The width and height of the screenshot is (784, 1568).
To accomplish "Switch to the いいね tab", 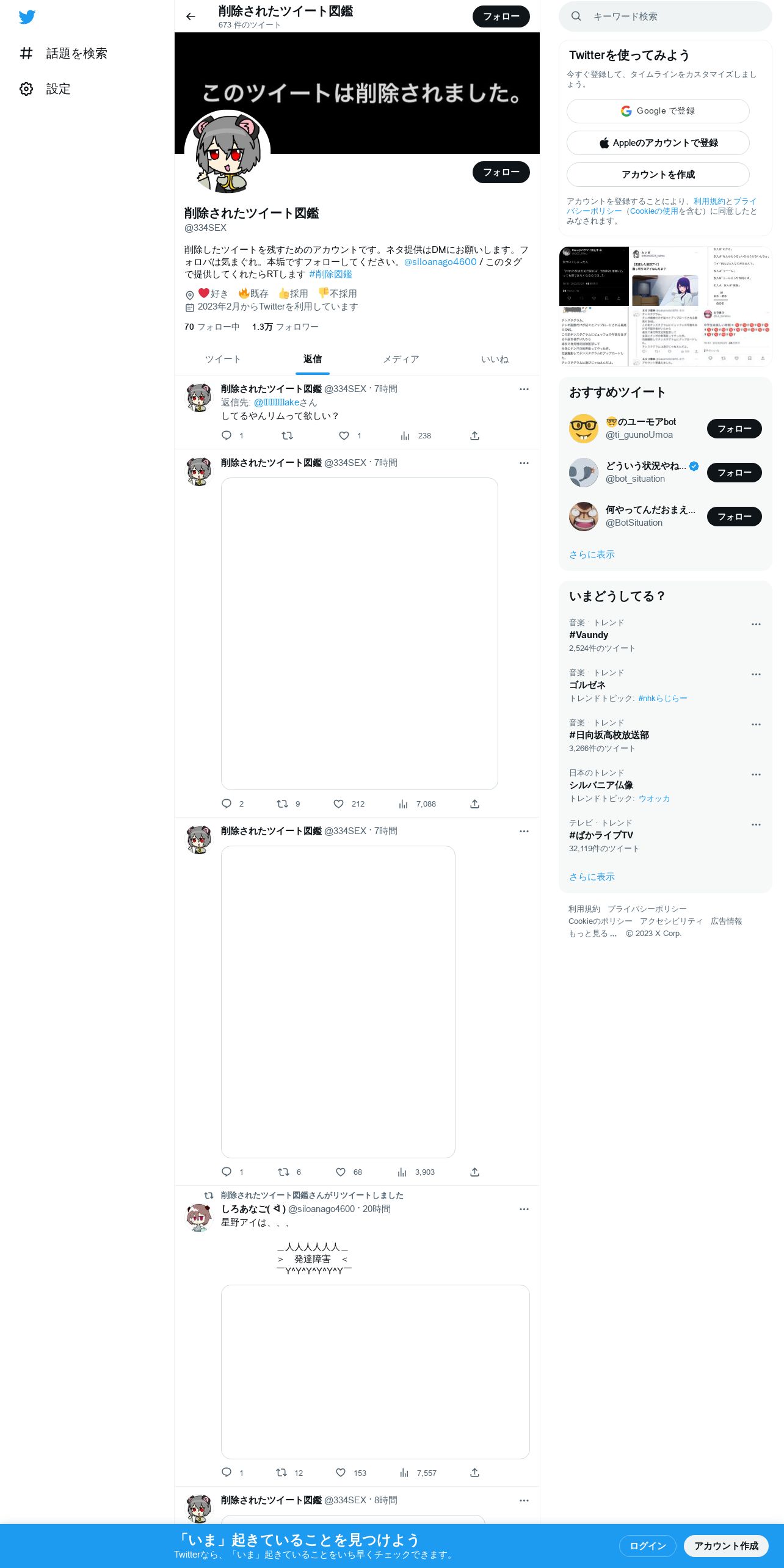I will [x=495, y=359].
